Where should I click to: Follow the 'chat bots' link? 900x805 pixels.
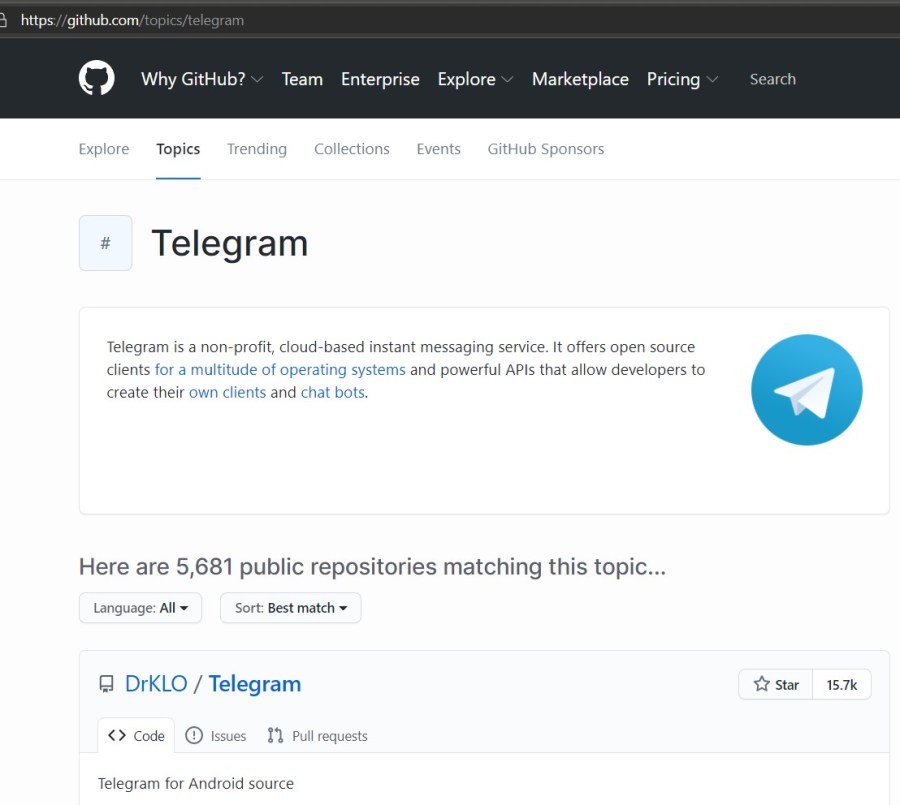(x=332, y=392)
